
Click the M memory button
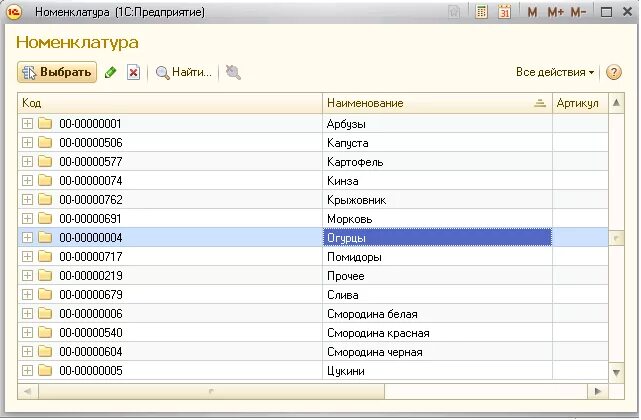[x=532, y=12]
